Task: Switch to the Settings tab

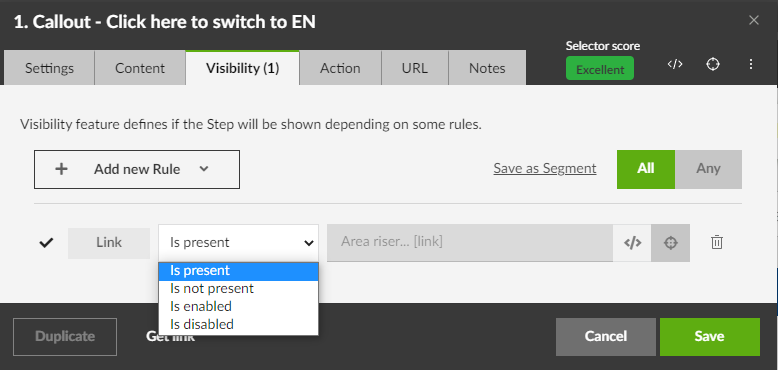Action: click(49, 68)
